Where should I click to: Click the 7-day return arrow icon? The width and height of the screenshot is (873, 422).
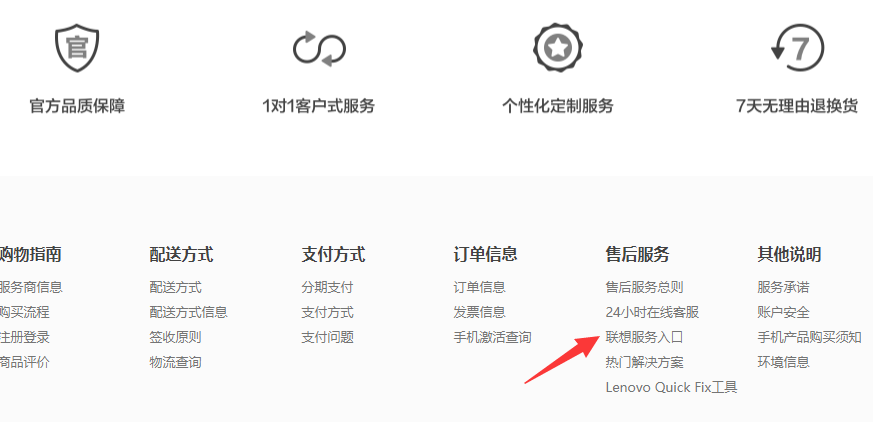coord(797,48)
